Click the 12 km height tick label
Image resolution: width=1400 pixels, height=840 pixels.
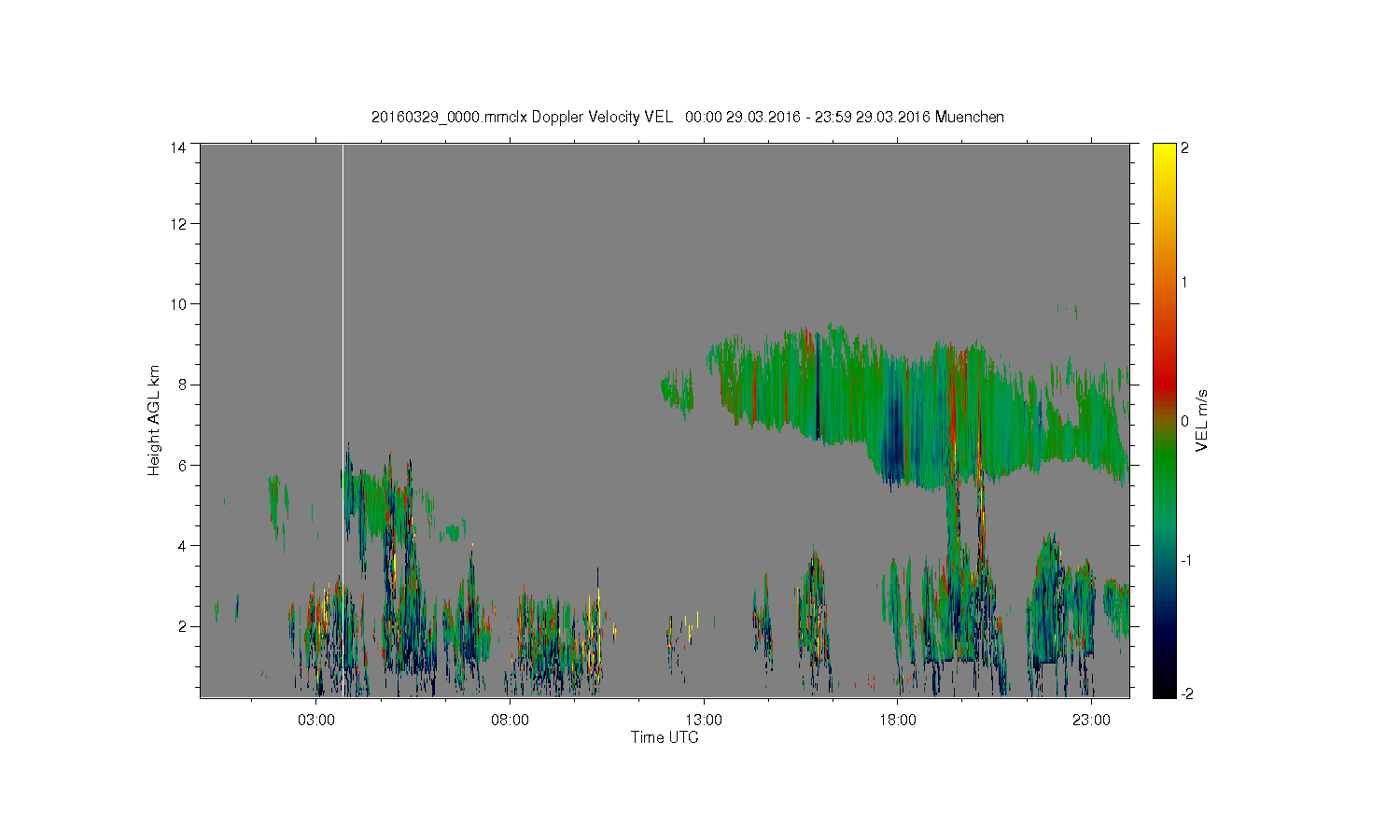coord(178,224)
